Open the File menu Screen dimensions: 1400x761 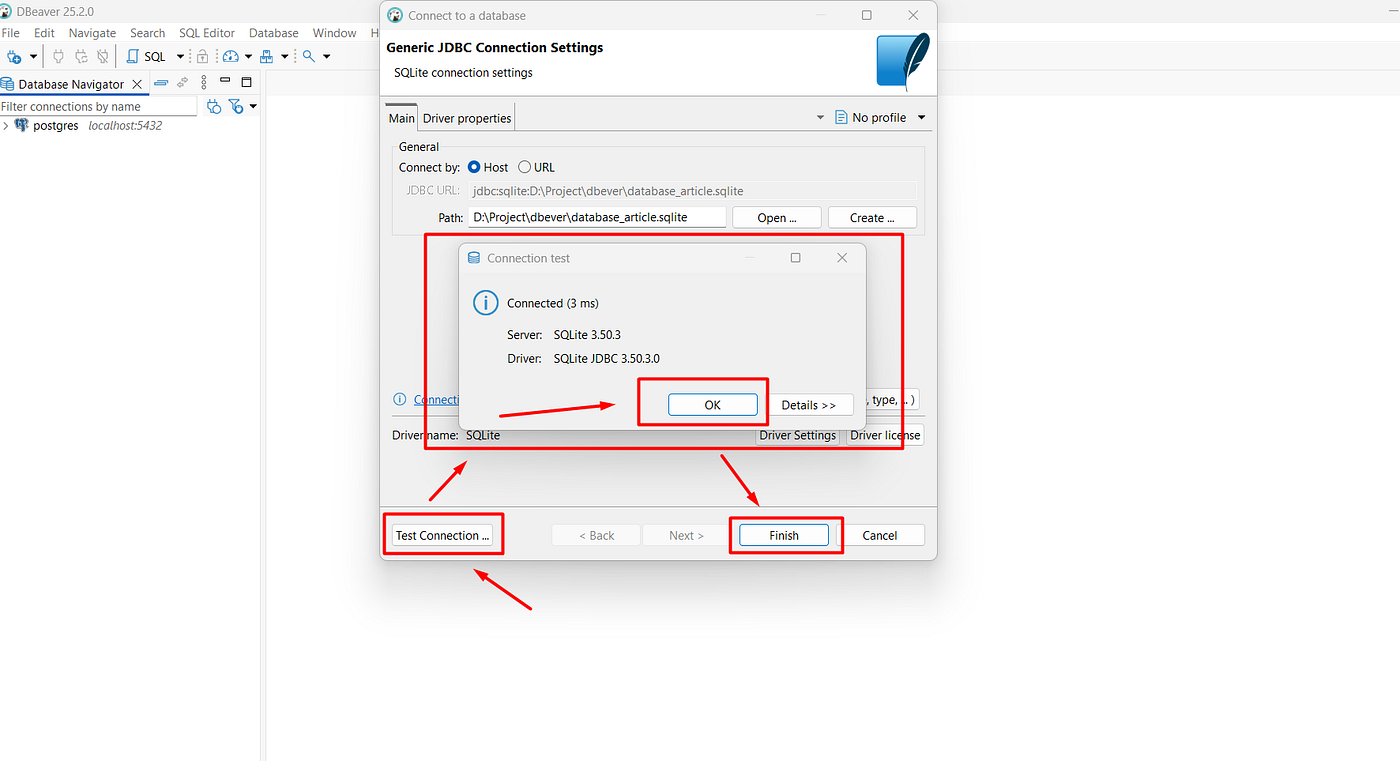point(10,33)
